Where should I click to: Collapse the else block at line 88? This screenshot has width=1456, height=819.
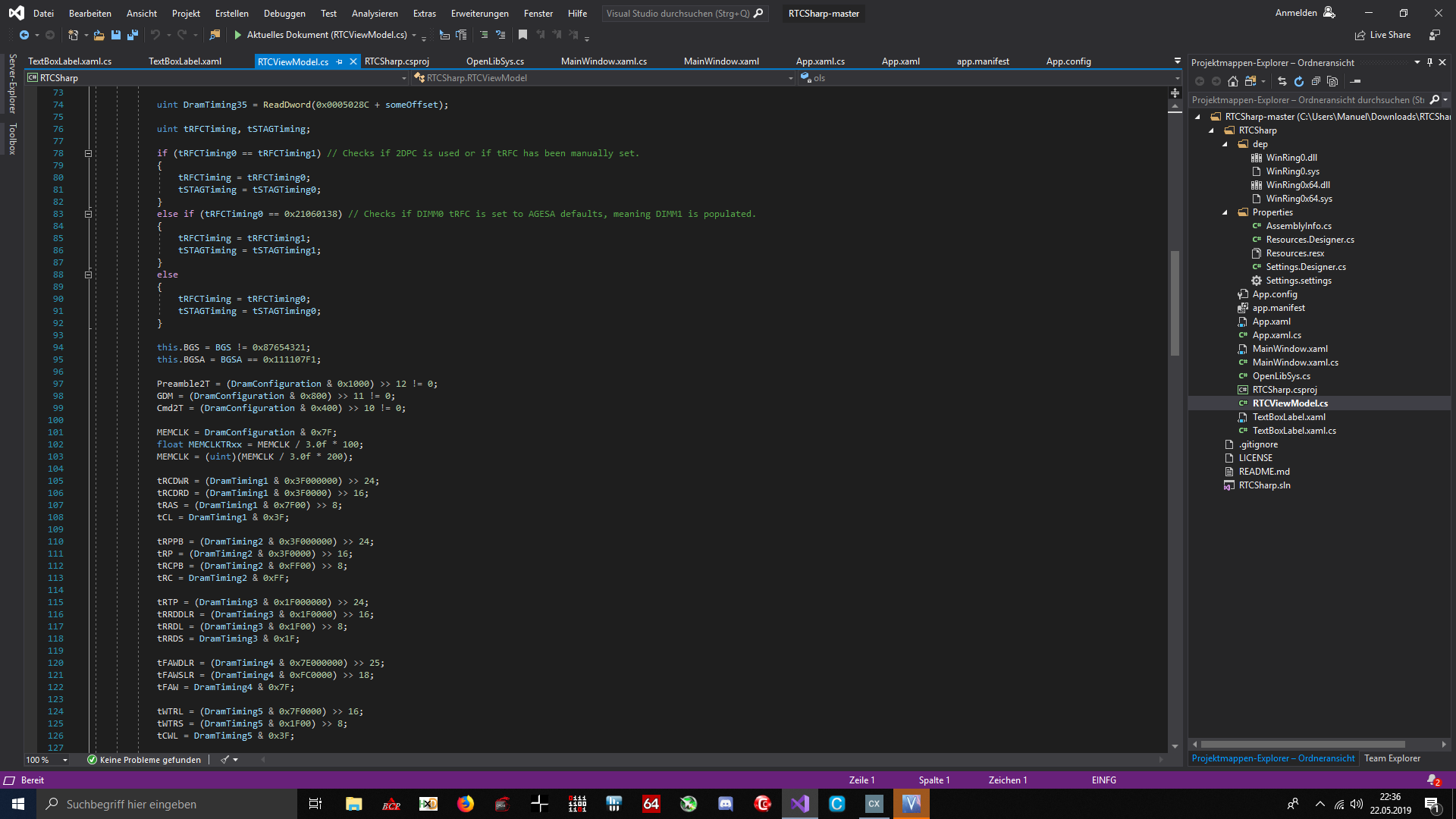point(88,275)
